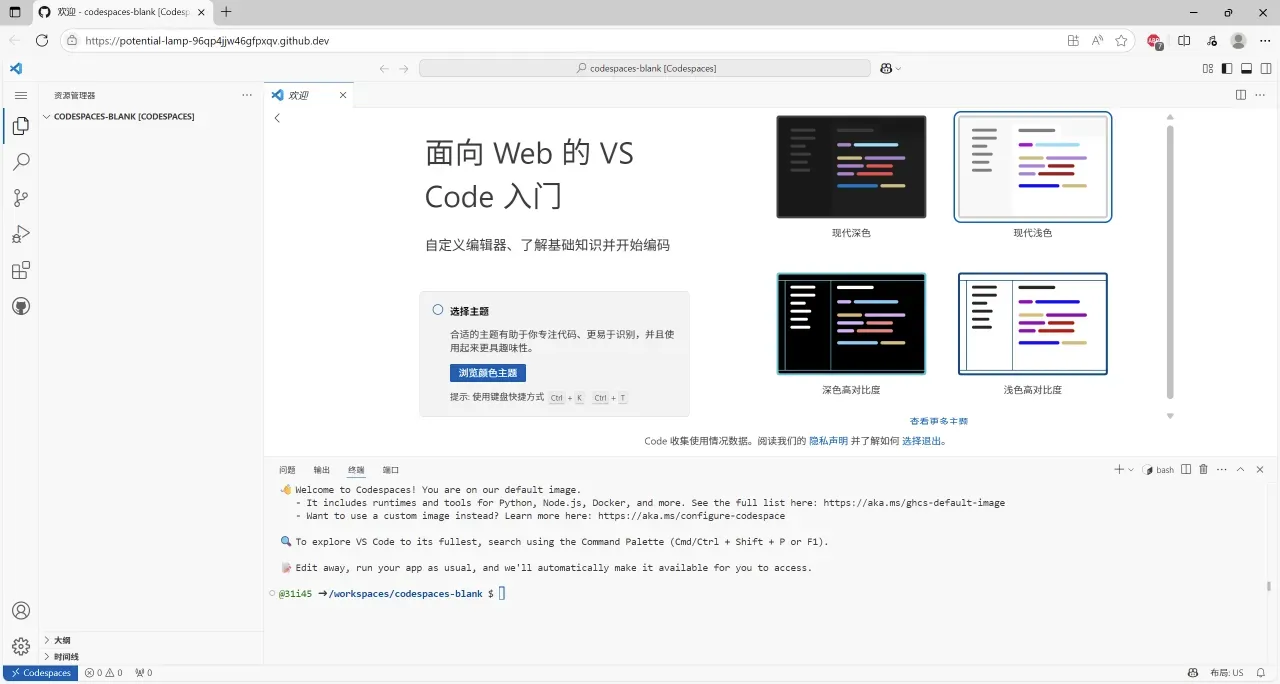
Task: Toggle secondary side bar visibility
Action: pyautogui.click(x=1265, y=68)
